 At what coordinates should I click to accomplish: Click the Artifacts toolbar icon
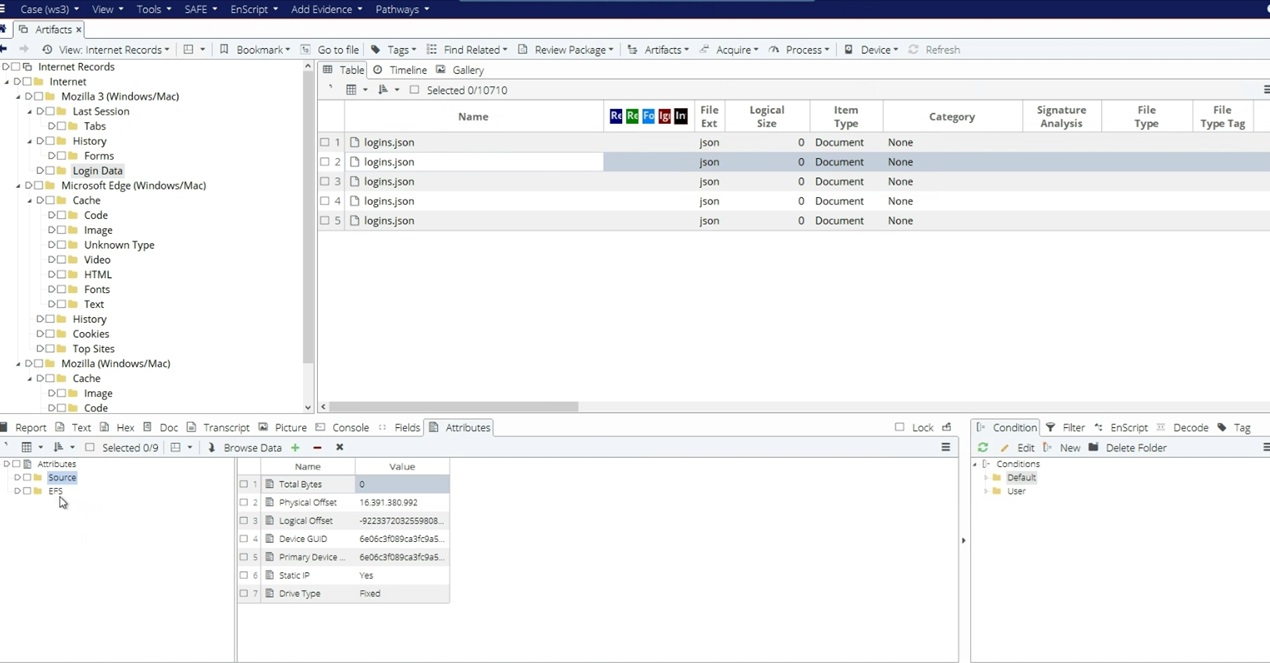tap(633, 50)
